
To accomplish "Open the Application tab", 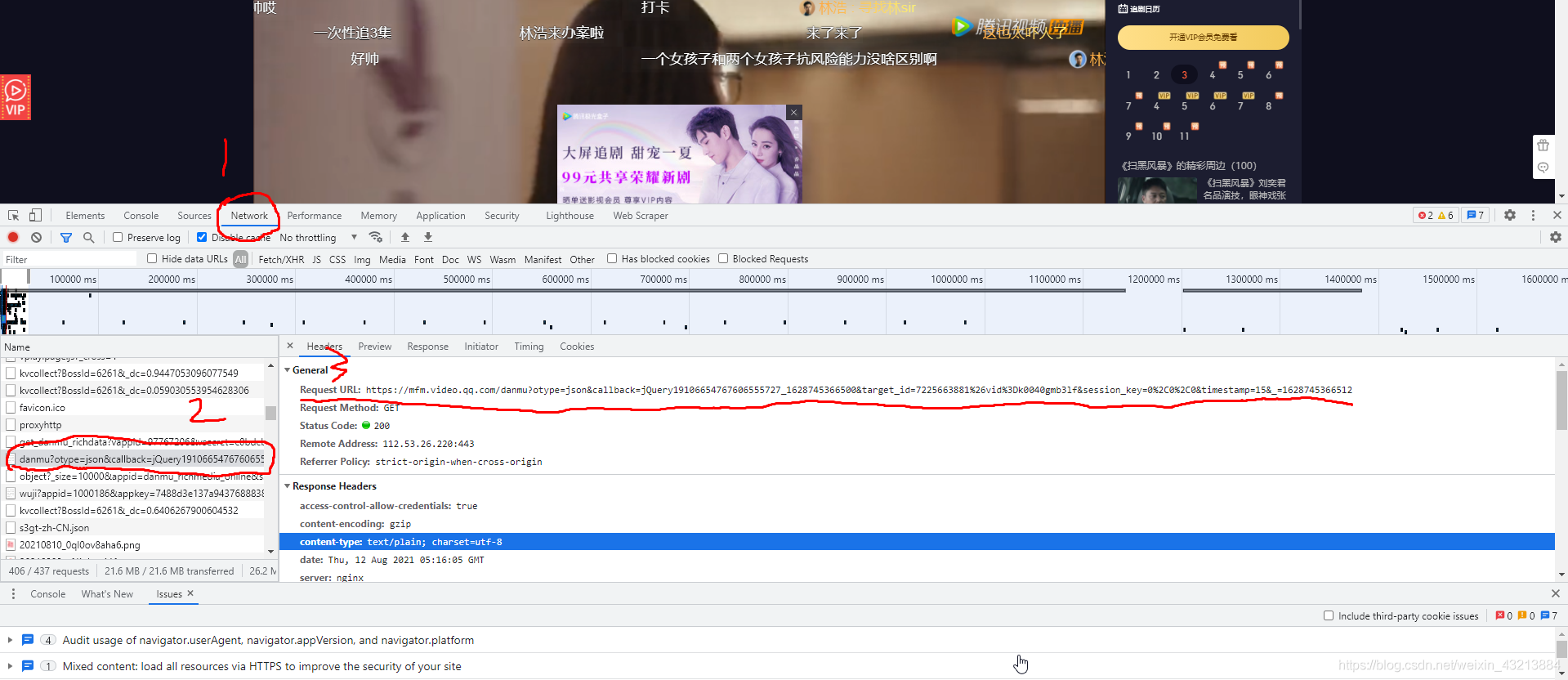I will (x=440, y=216).
